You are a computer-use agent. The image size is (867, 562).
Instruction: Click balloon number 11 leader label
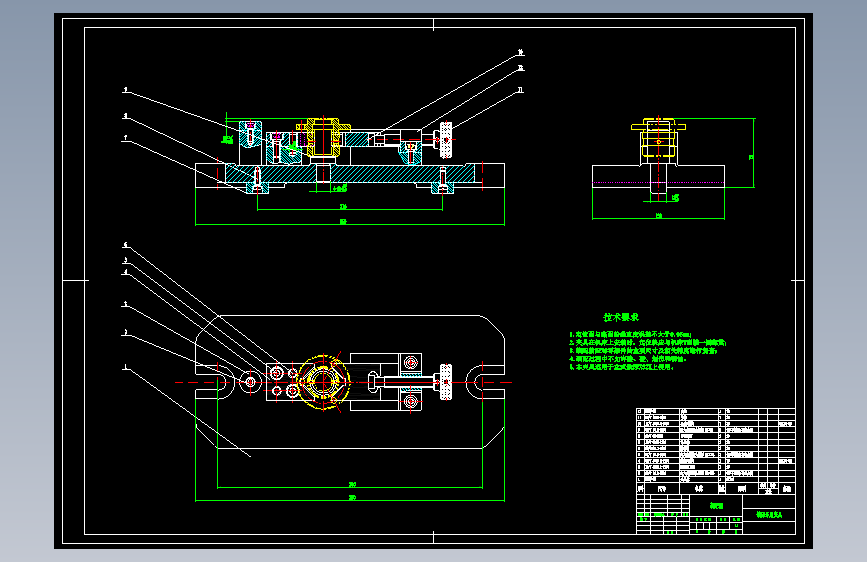pyautogui.click(x=520, y=90)
